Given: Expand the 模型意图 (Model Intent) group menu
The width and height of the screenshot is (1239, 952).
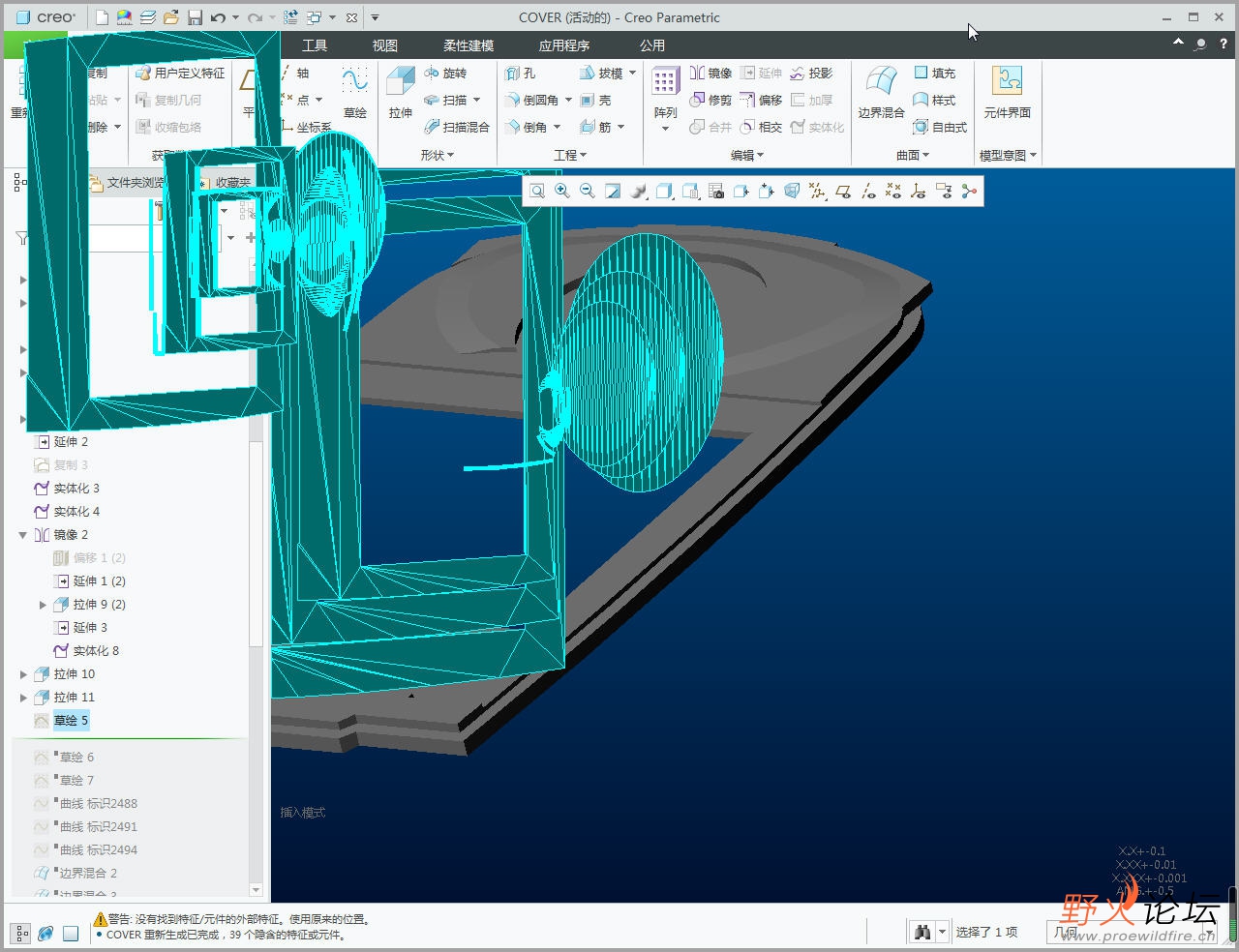Looking at the screenshot, I should [x=1008, y=155].
